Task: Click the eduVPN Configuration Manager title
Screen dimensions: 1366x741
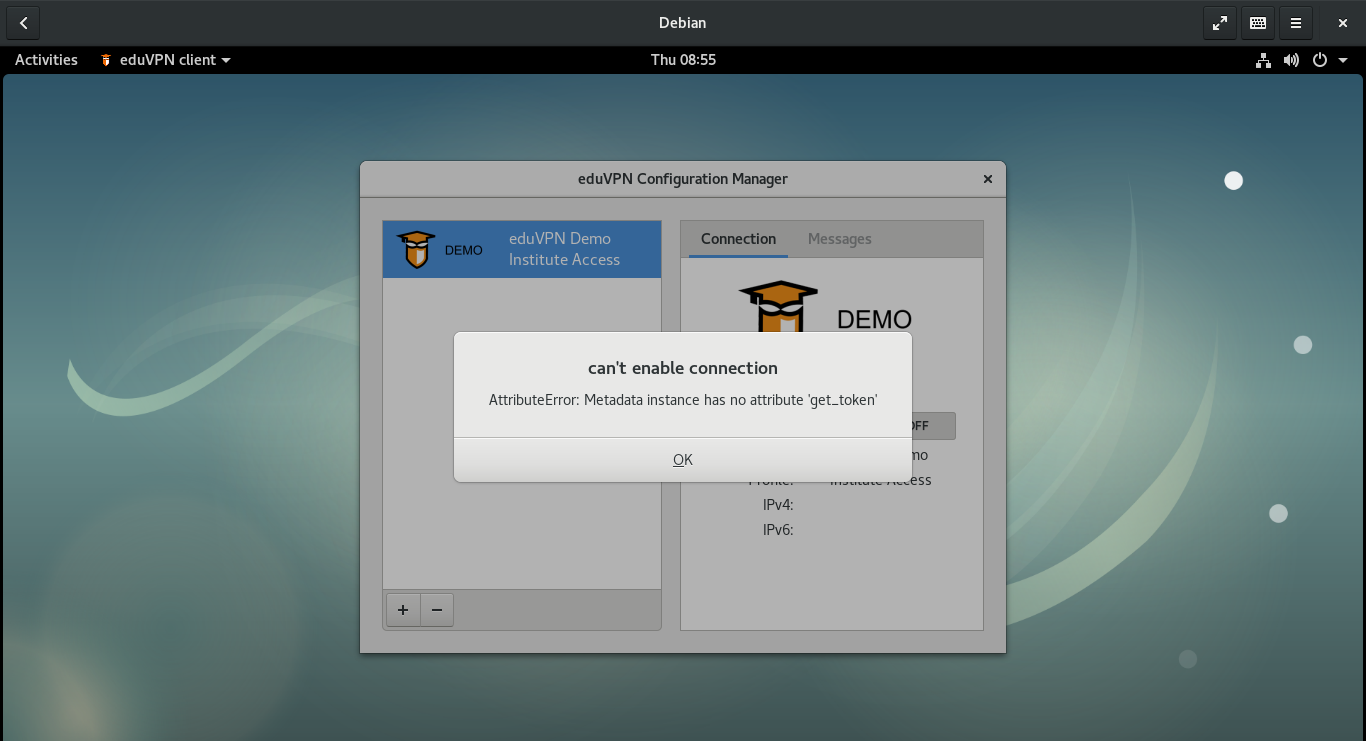Action: pyautogui.click(x=683, y=179)
